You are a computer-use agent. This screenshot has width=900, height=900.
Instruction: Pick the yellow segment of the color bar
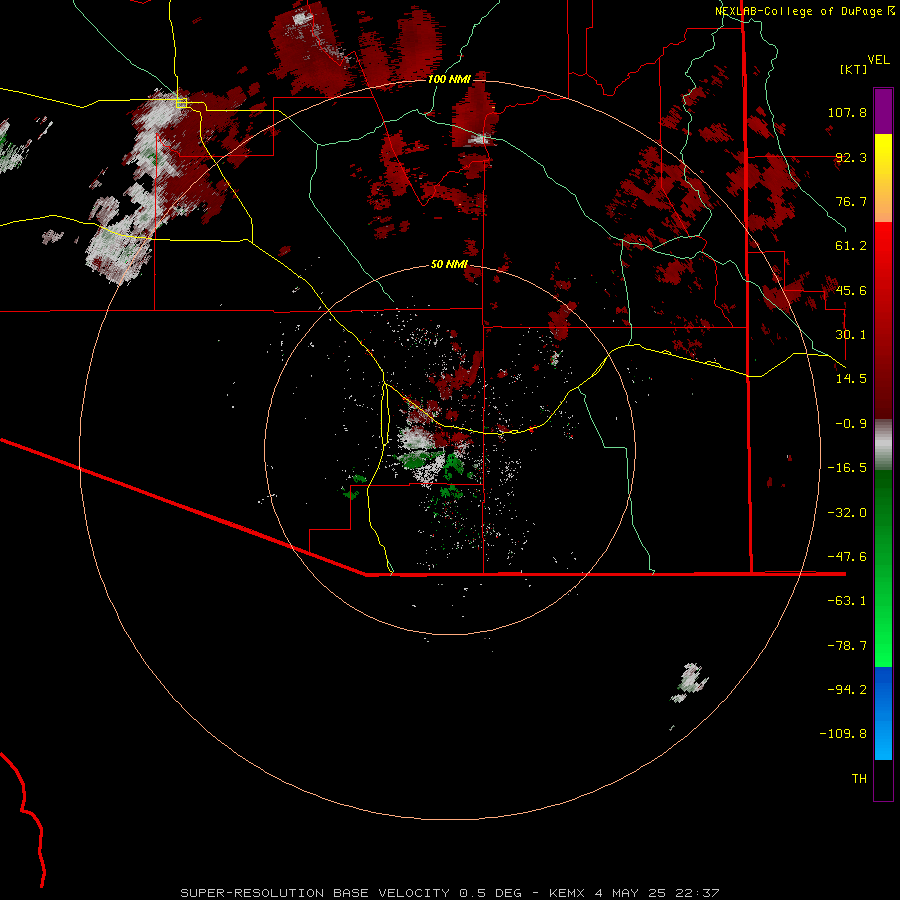(883, 178)
